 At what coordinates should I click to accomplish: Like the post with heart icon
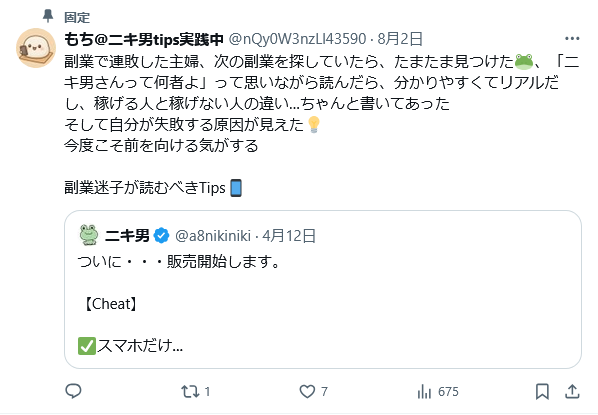(x=307, y=391)
